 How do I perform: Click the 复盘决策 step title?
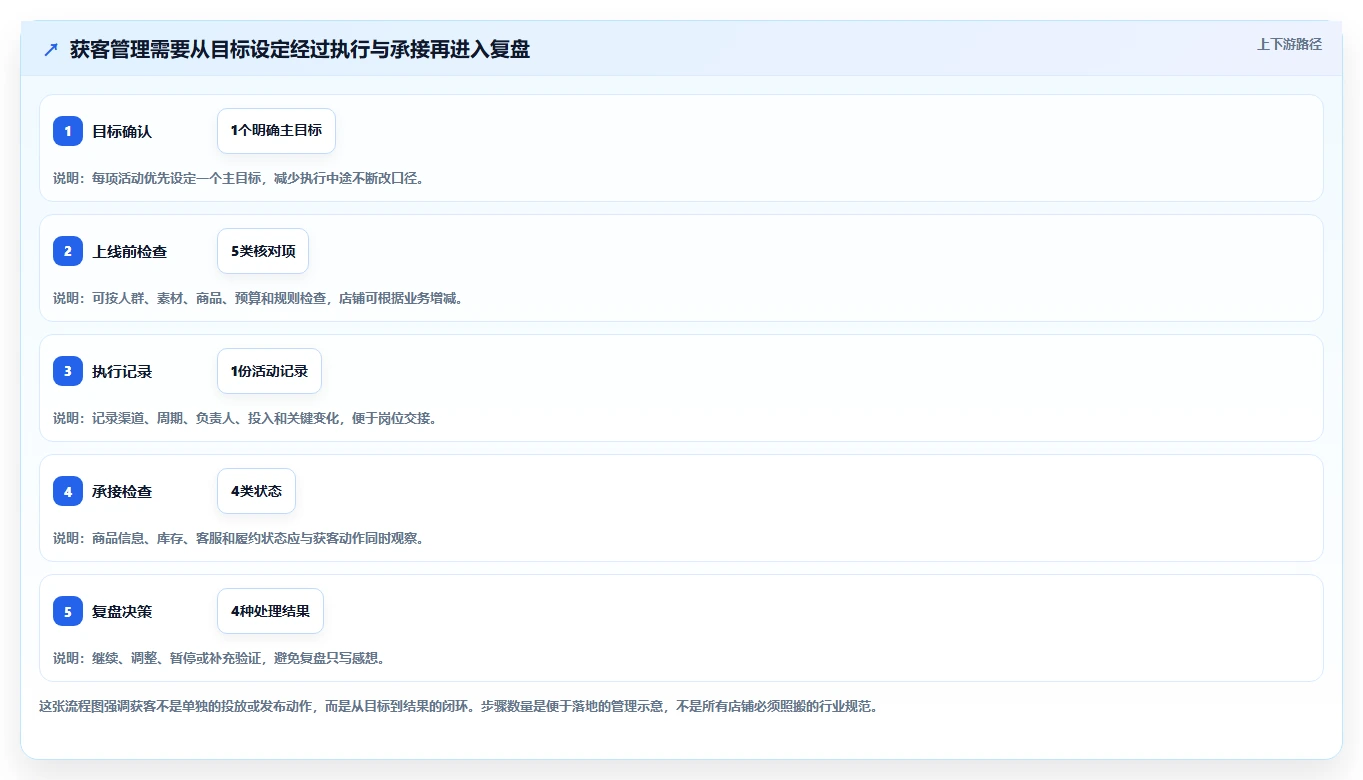(x=122, y=611)
